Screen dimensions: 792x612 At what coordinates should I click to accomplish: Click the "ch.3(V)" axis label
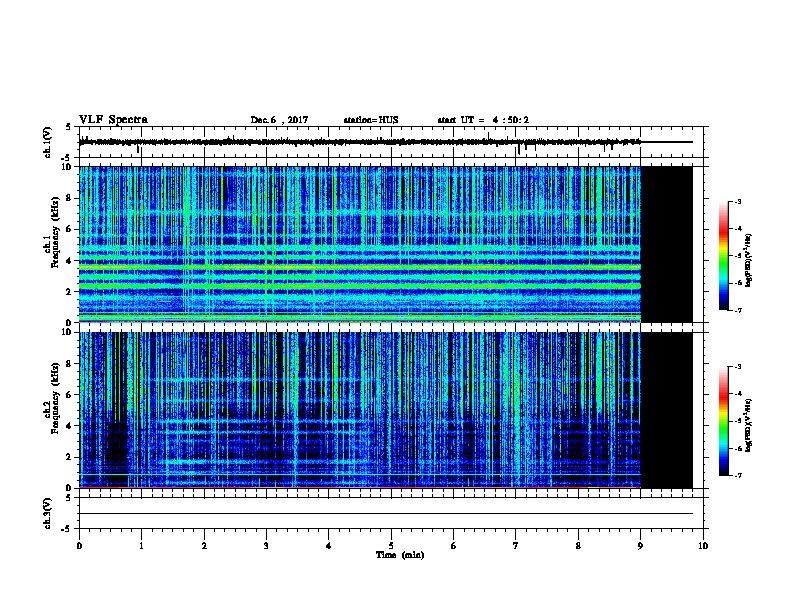[48, 513]
